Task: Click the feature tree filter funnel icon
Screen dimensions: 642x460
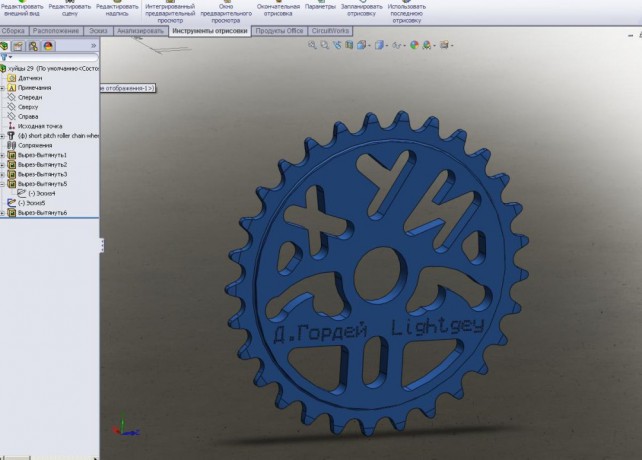Action: (4, 58)
